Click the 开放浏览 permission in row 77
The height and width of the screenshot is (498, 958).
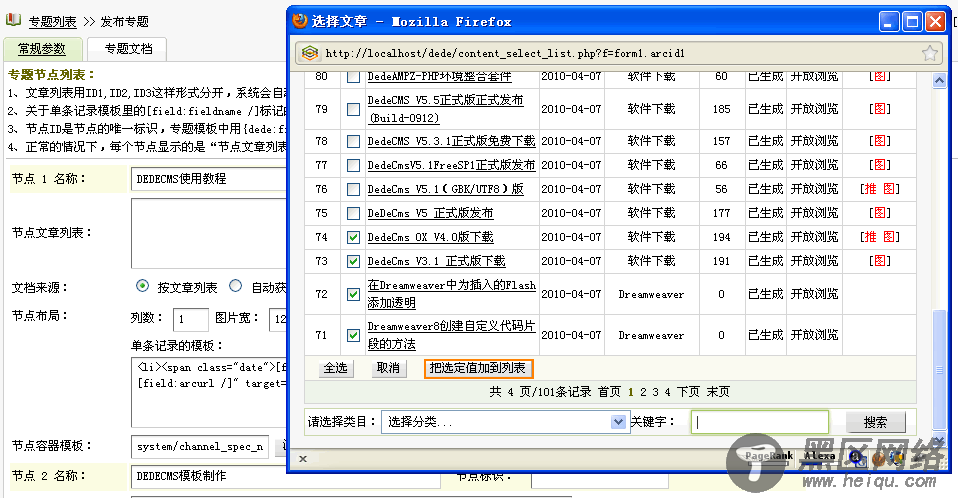point(814,165)
